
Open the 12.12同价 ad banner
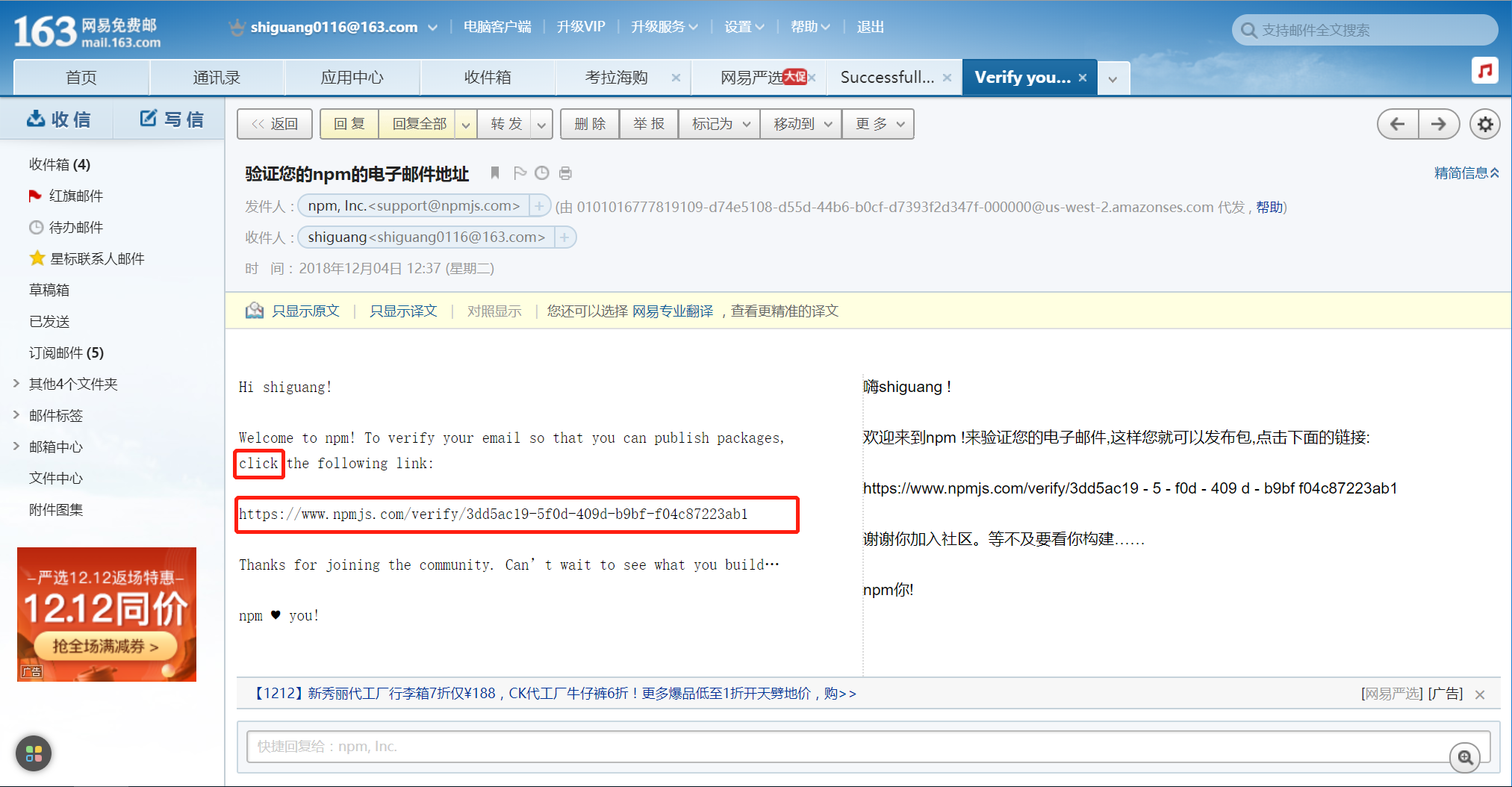107,615
